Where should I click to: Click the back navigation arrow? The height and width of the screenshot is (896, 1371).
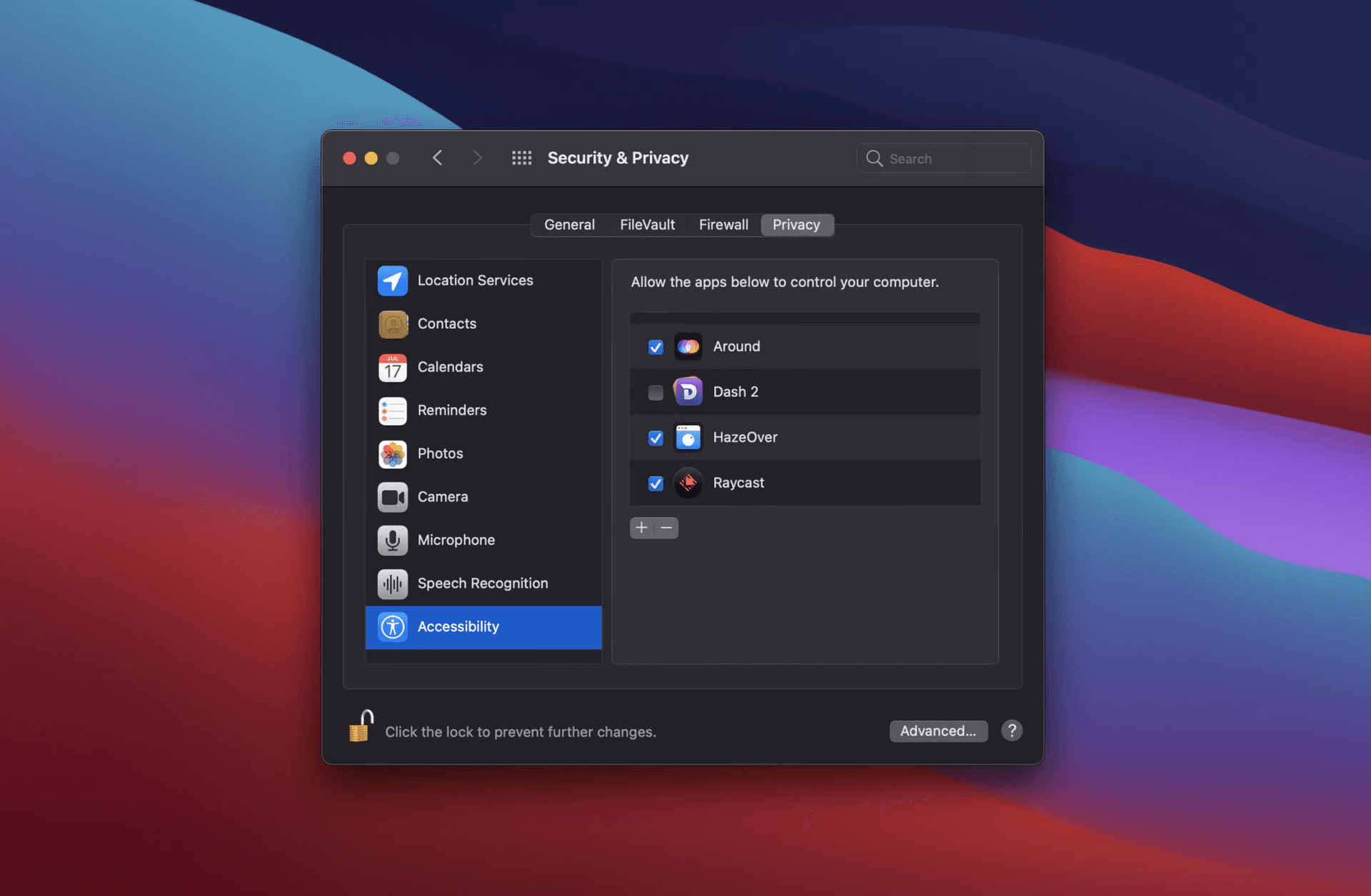pyautogui.click(x=437, y=158)
